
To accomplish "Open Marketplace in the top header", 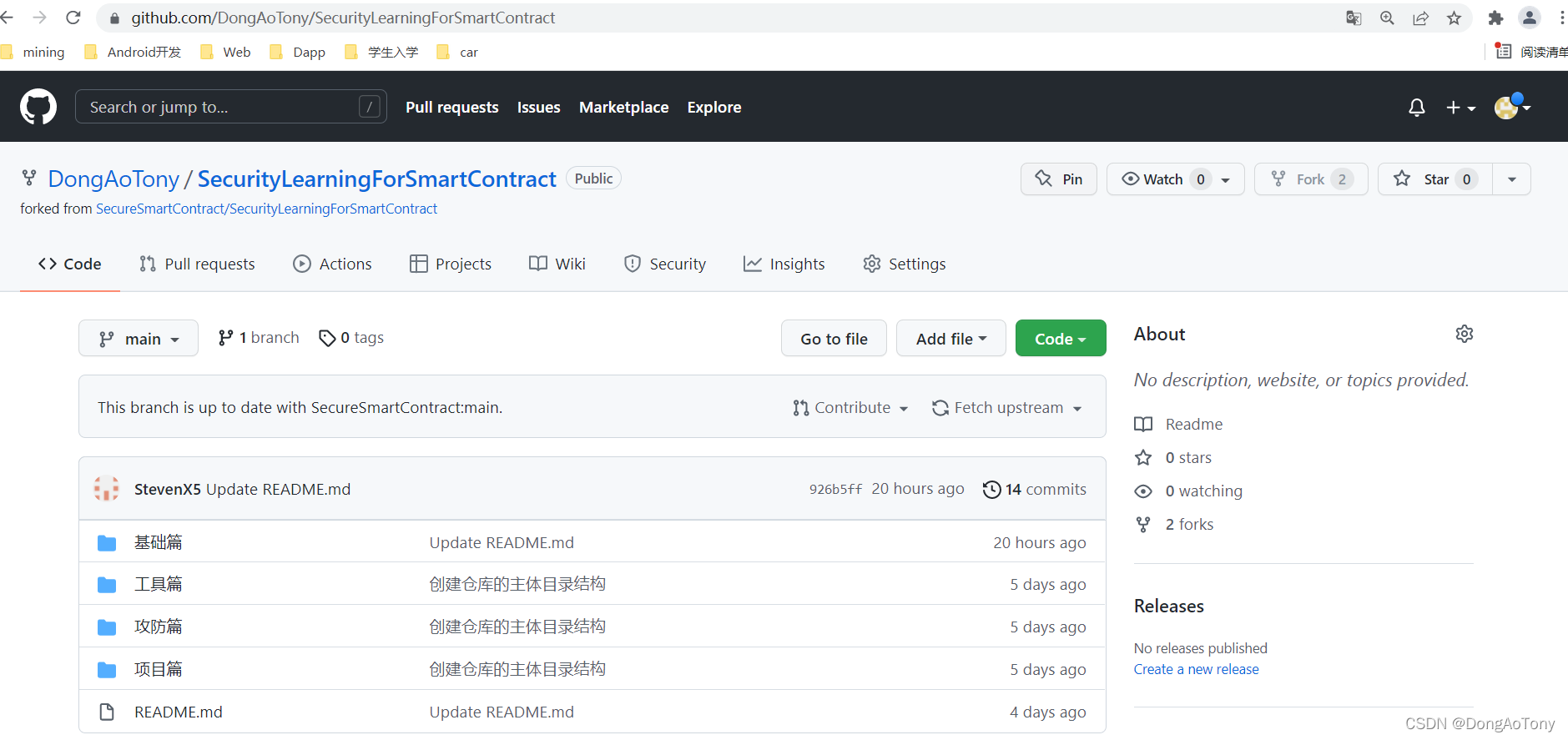I will (624, 108).
